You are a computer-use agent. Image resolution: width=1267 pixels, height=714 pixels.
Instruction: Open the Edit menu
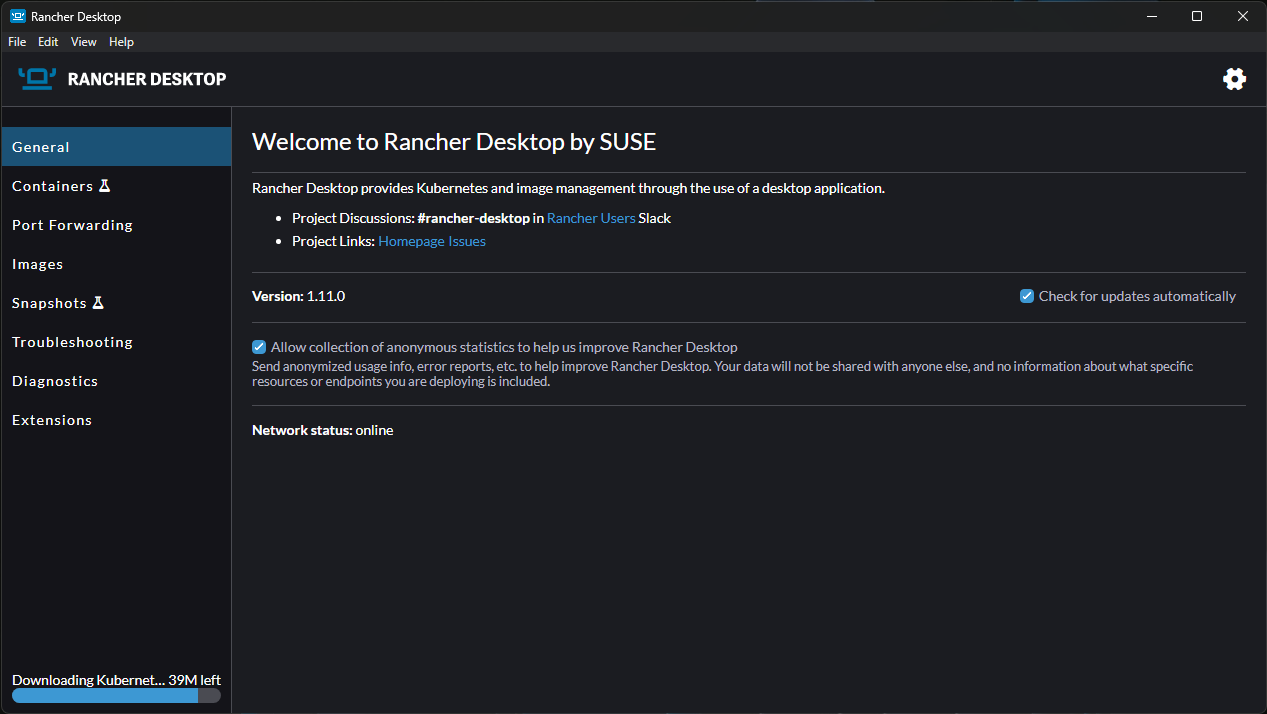click(x=48, y=42)
